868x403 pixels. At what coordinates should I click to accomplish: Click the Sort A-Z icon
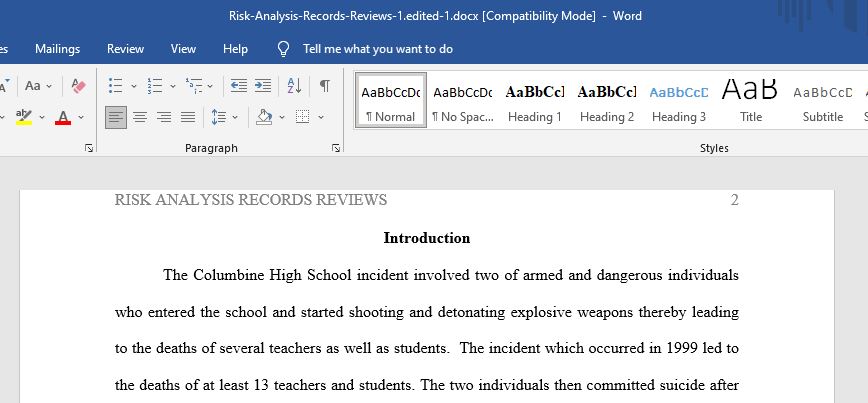coord(294,86)
